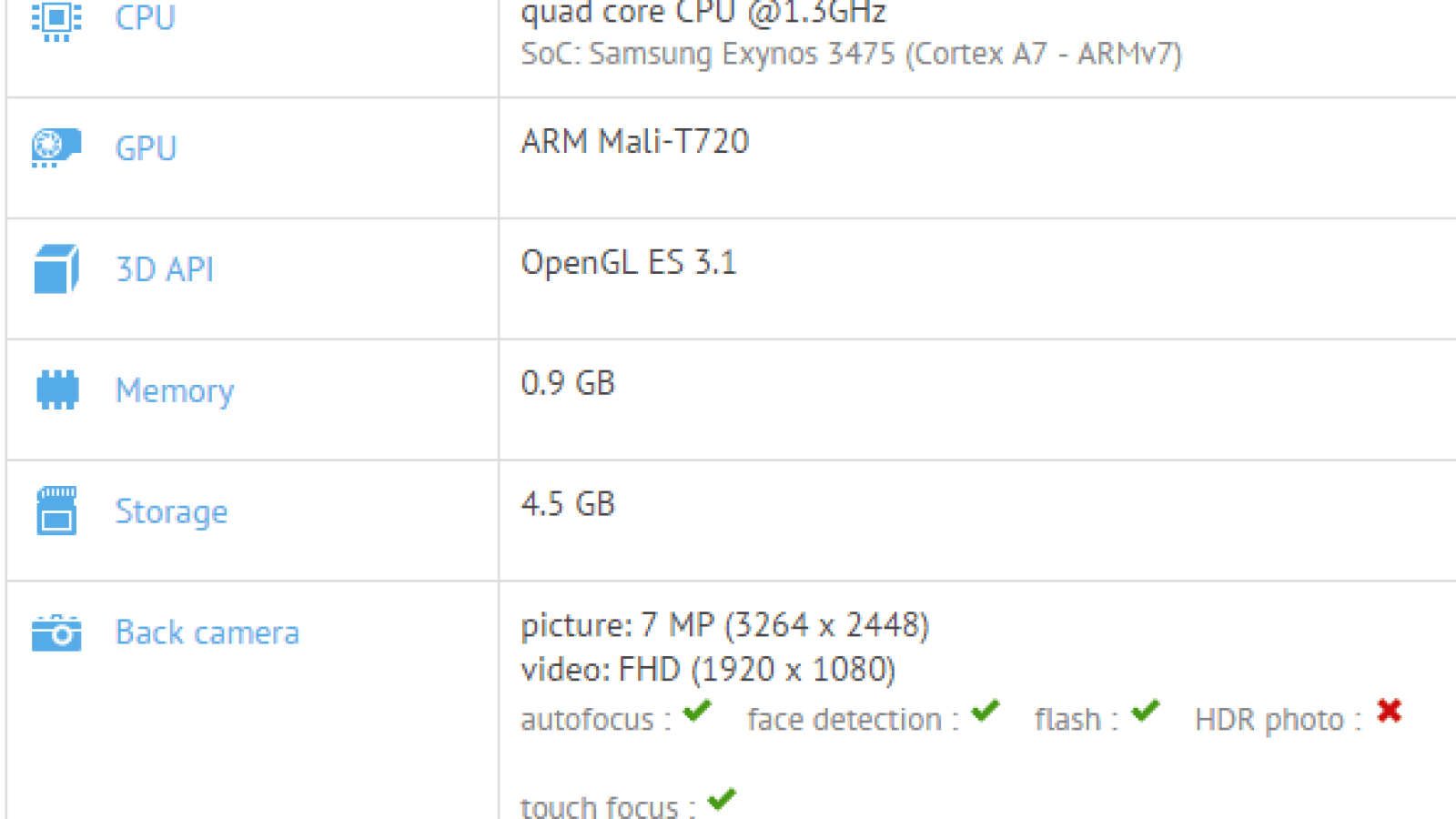The image size is (1456, 819).
Task: Click the 3D API cube icon
Action: tap(56, 269)
